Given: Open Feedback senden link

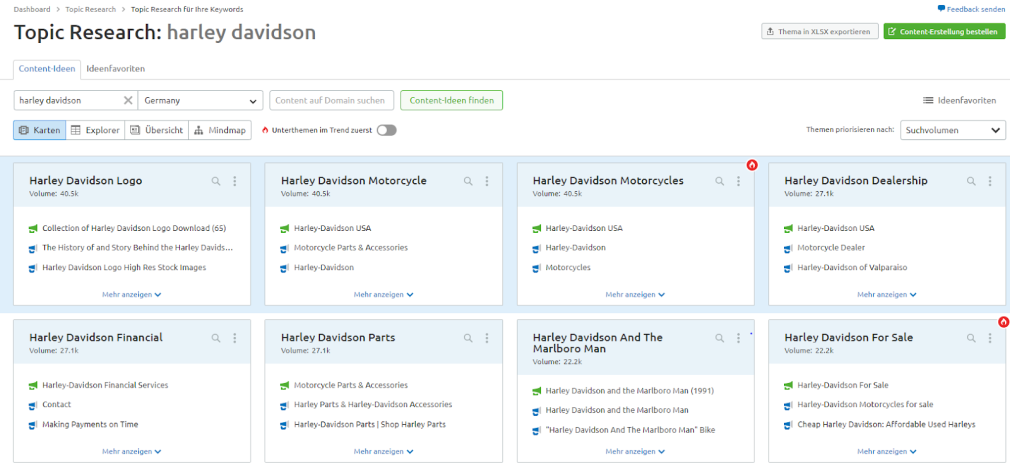Looking at the screenshot, I should (x=971, y=9).
